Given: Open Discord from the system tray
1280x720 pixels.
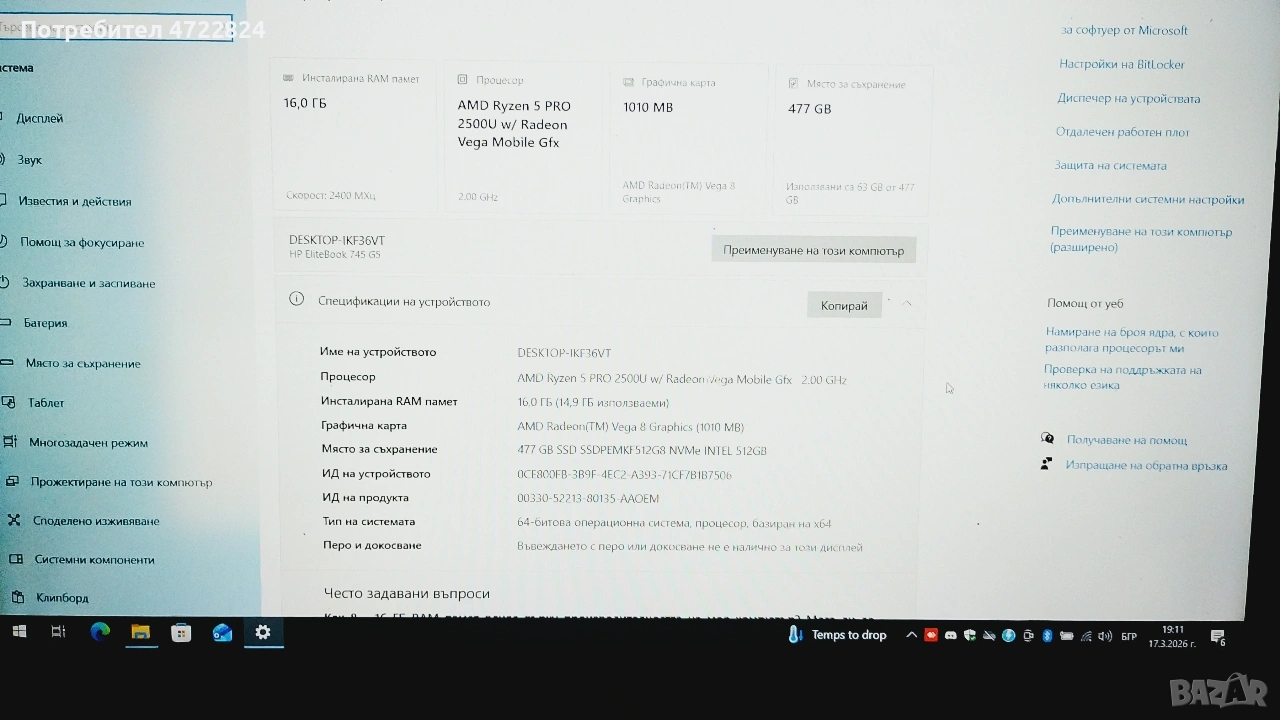Looking at the screenshot, I should point(950,635).
